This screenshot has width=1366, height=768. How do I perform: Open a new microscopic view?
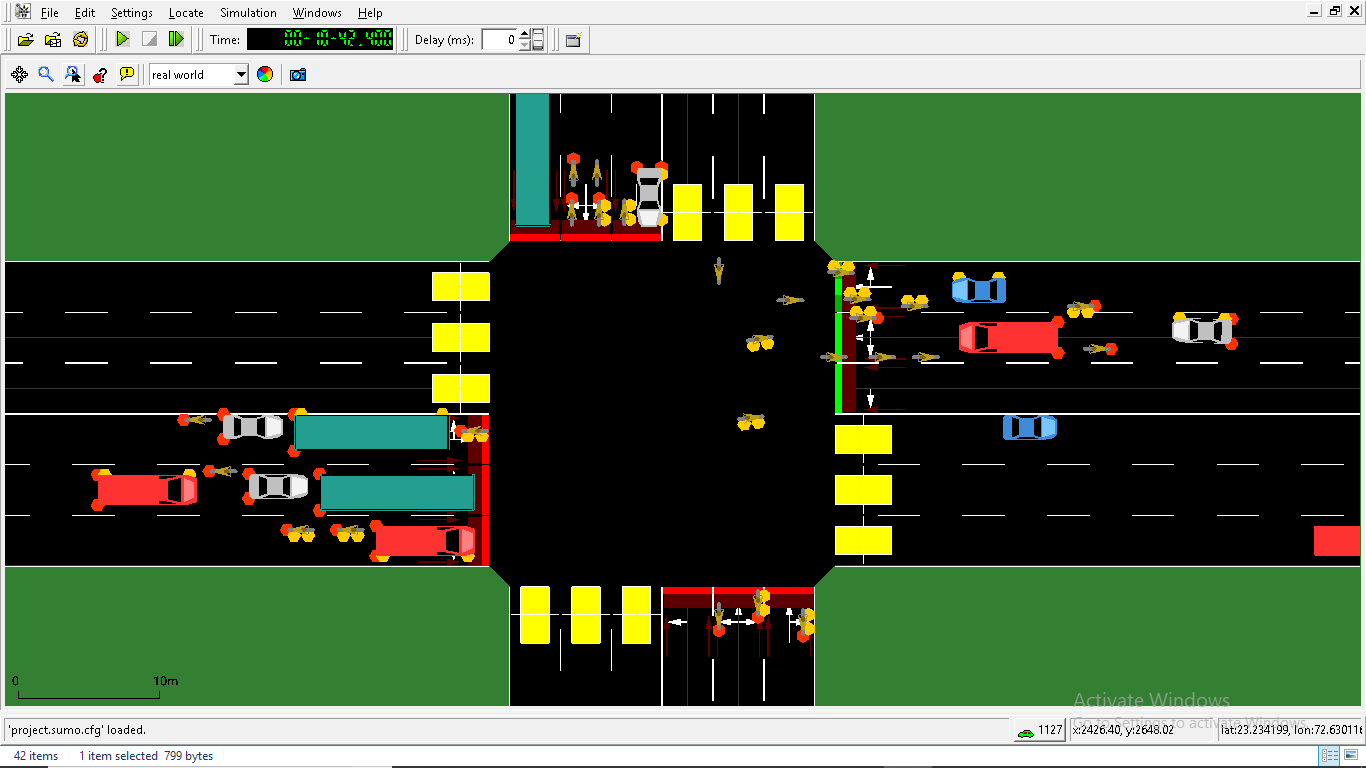pyautogui.click(x=573, y=40)
